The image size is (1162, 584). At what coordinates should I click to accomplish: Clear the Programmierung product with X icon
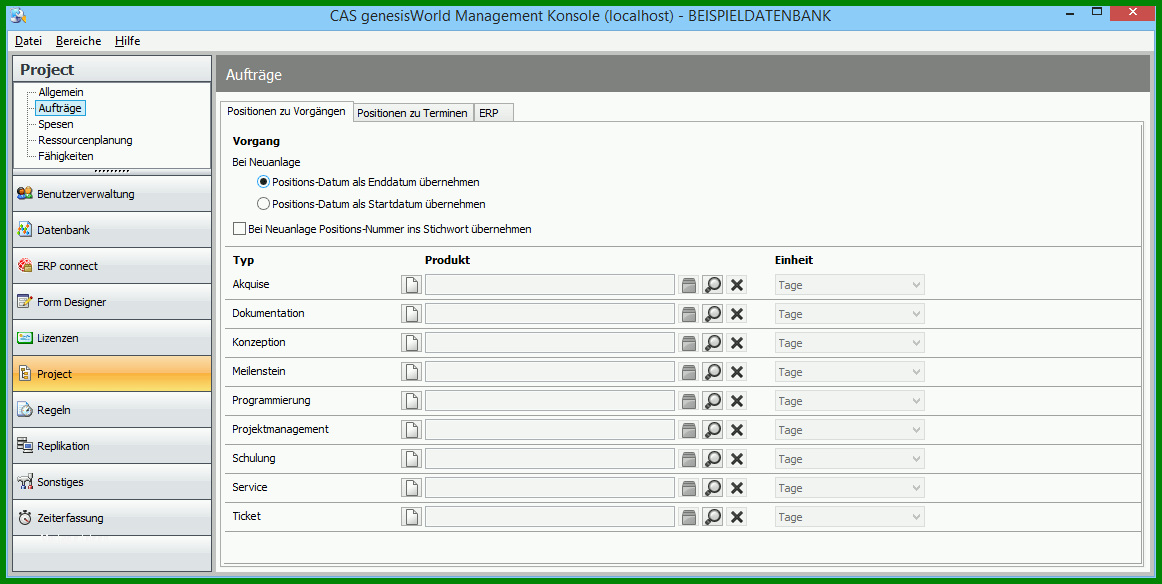point(736,400)
